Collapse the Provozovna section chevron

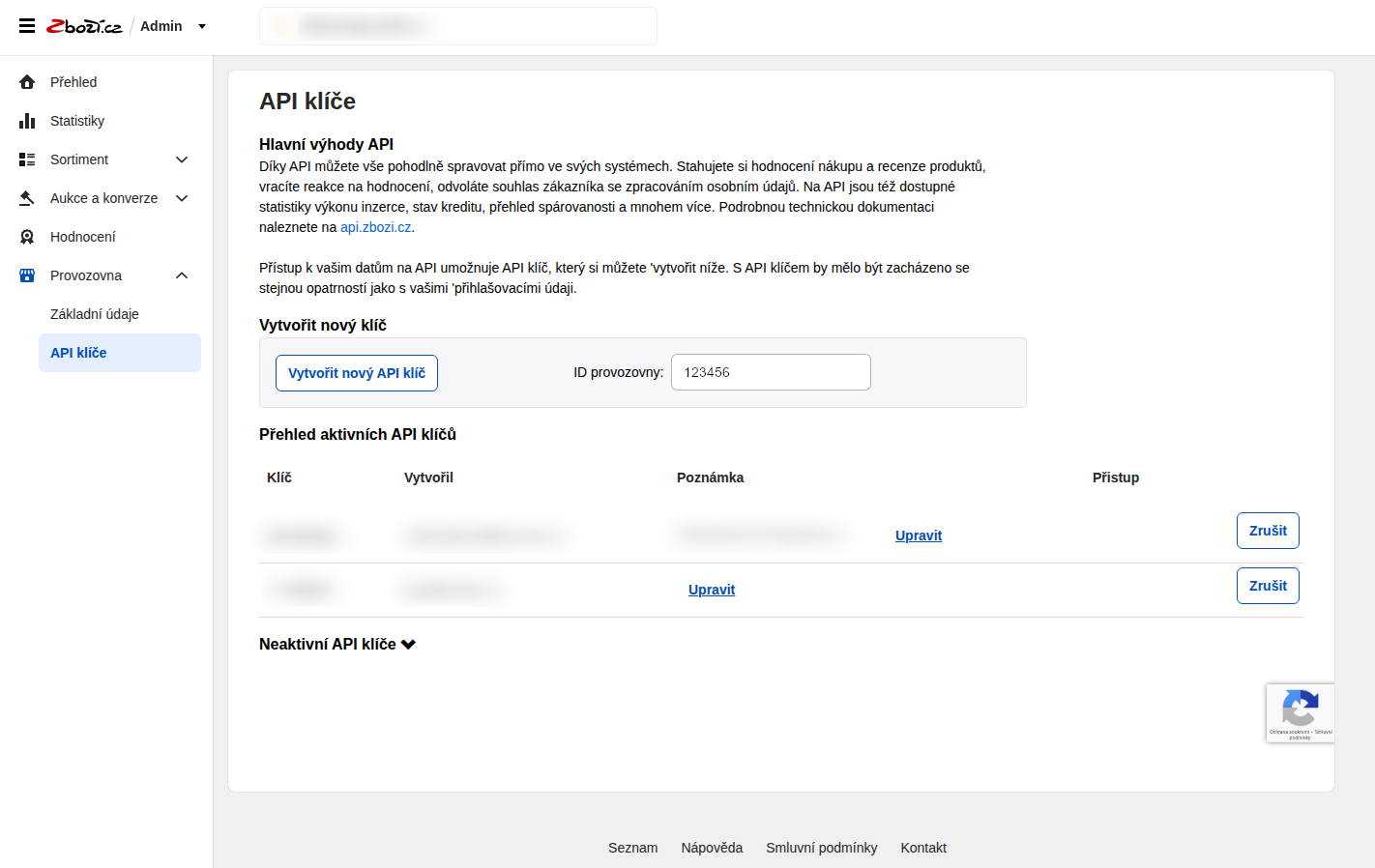click(x=182, y=275)
